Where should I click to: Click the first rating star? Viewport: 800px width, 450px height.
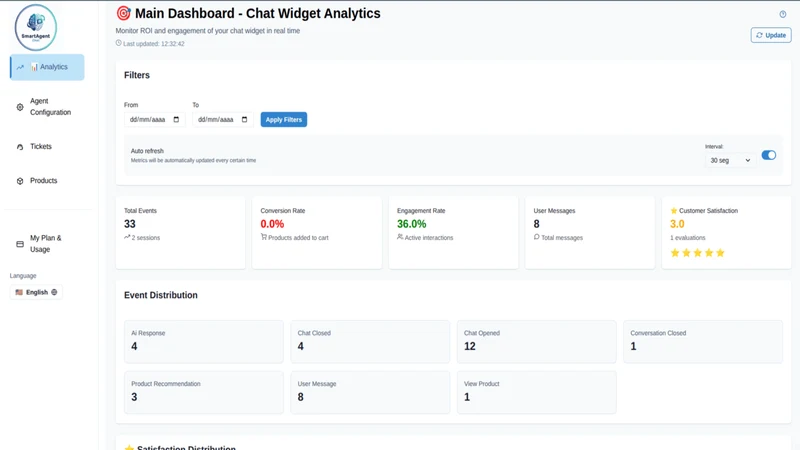coord(675,253)
